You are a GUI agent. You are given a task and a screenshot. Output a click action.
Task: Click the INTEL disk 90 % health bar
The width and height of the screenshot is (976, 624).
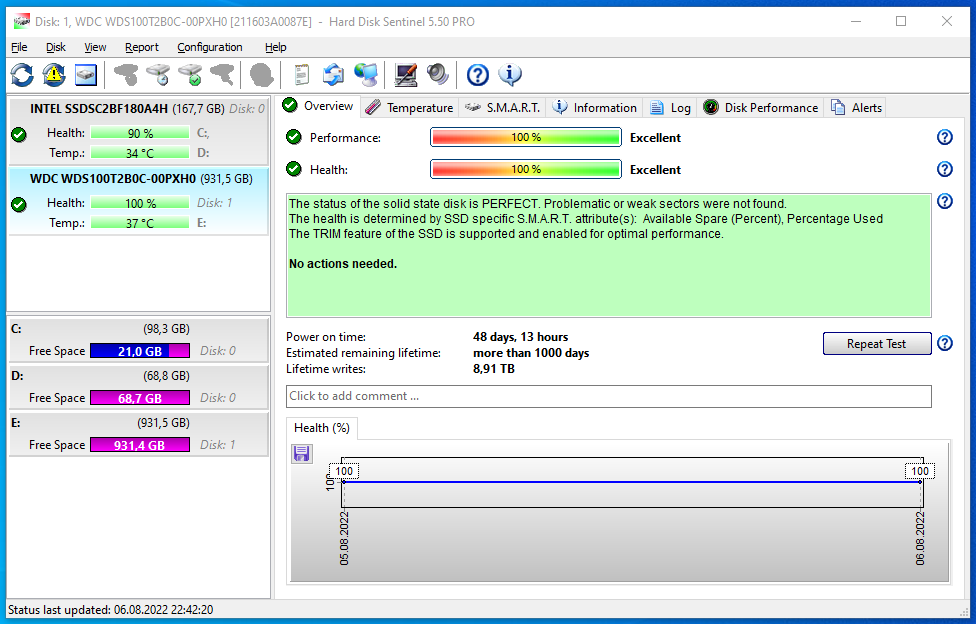click(140, 133)
